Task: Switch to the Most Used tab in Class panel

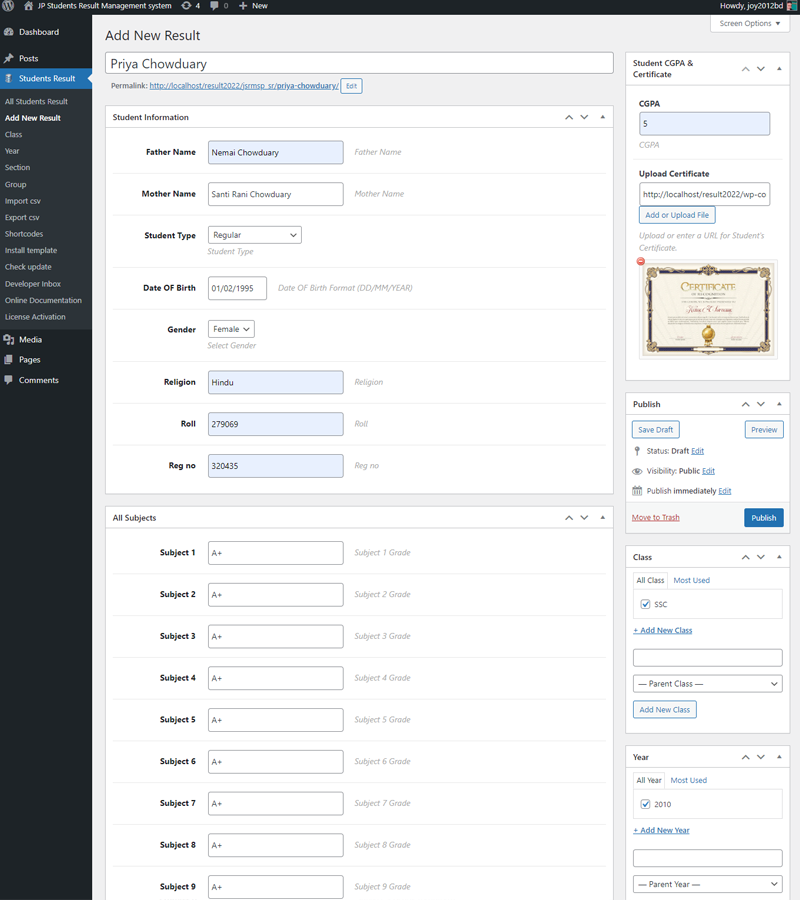Action: (x=690, y=579)
